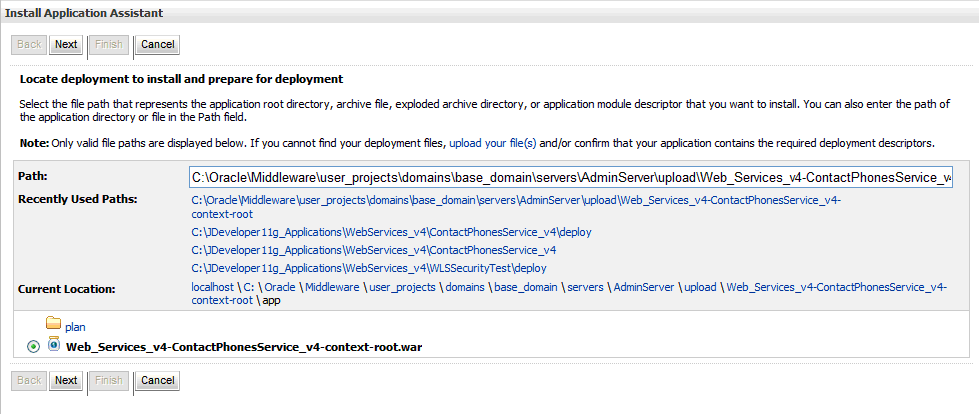Go to base_domain in Current Location breadcrumb

click(524, 287)
